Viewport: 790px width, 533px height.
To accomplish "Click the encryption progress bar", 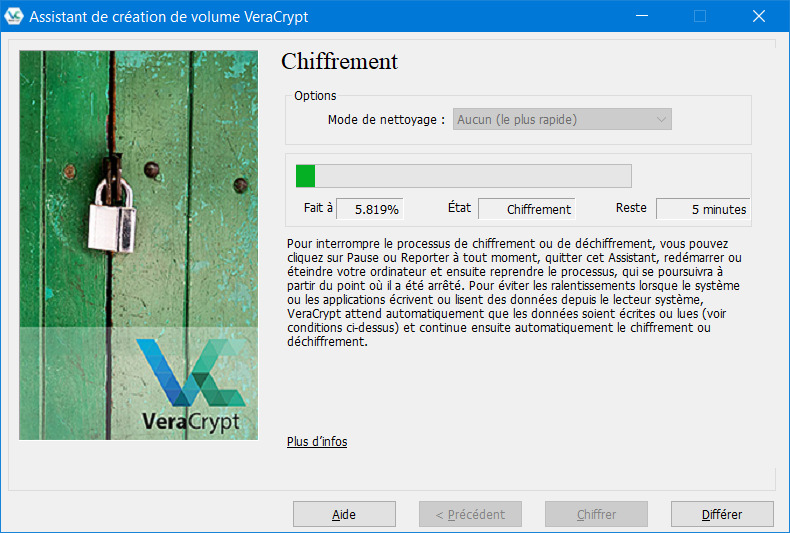I will click(x=464, y=176).
